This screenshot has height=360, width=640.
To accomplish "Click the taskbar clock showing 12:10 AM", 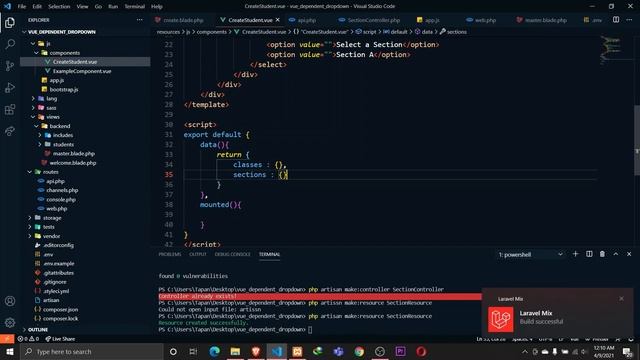I will [604, 351].
